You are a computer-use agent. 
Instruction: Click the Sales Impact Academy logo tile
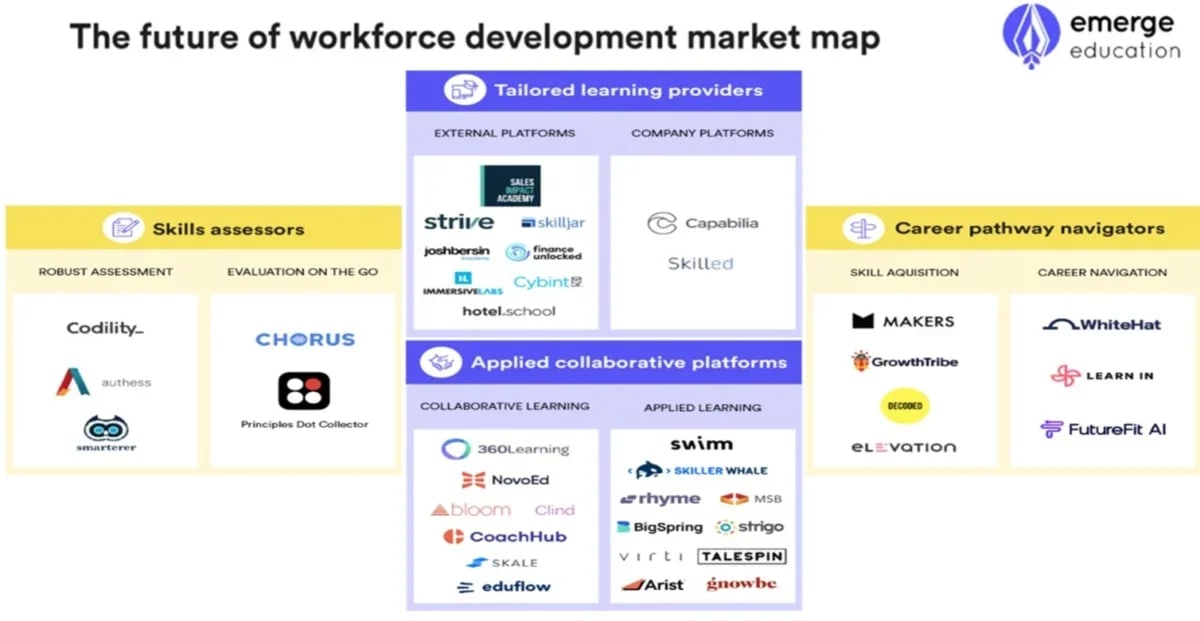click(510, 185)
